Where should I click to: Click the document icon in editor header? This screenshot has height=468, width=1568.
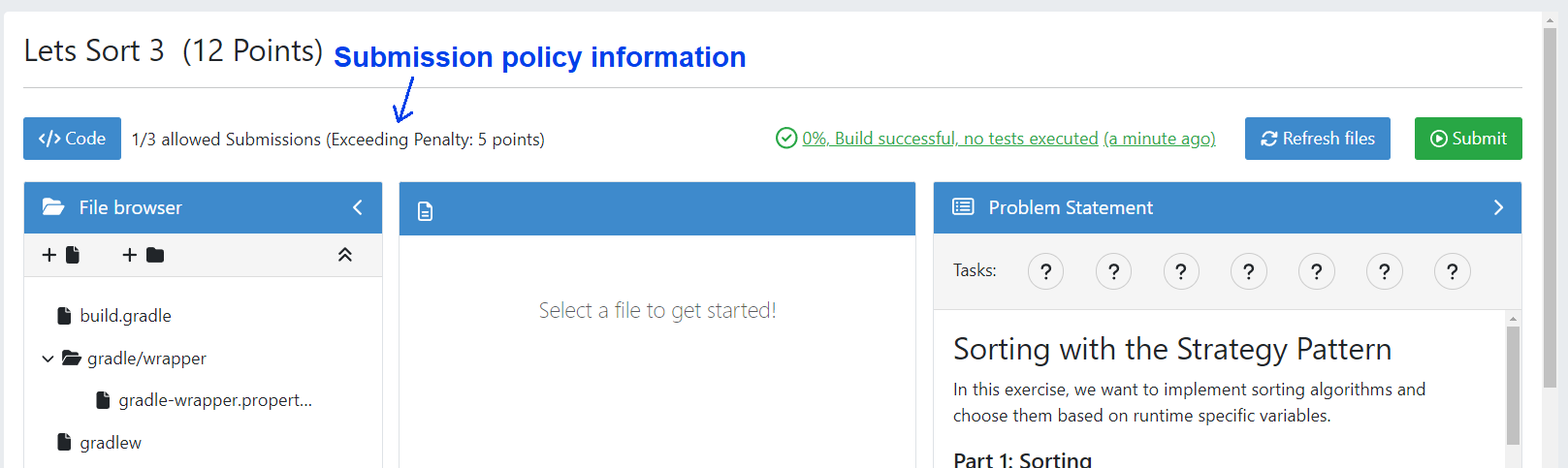pos(425,210)
